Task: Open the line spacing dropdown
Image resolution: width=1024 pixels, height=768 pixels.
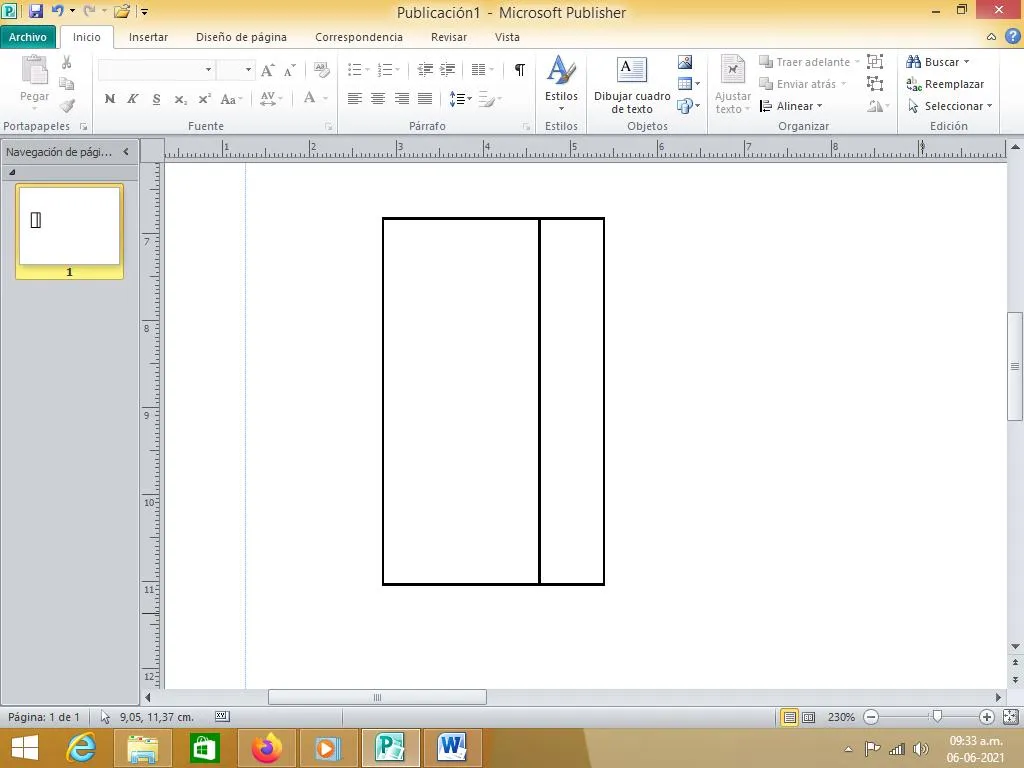Action: (x=460, y=99)
